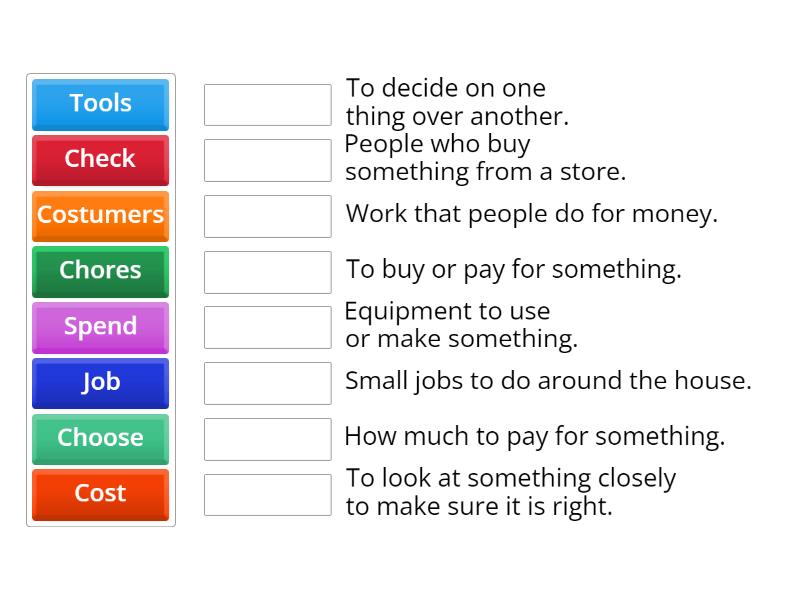
Task: Select the red Check word tile
Action: point(100,160)
